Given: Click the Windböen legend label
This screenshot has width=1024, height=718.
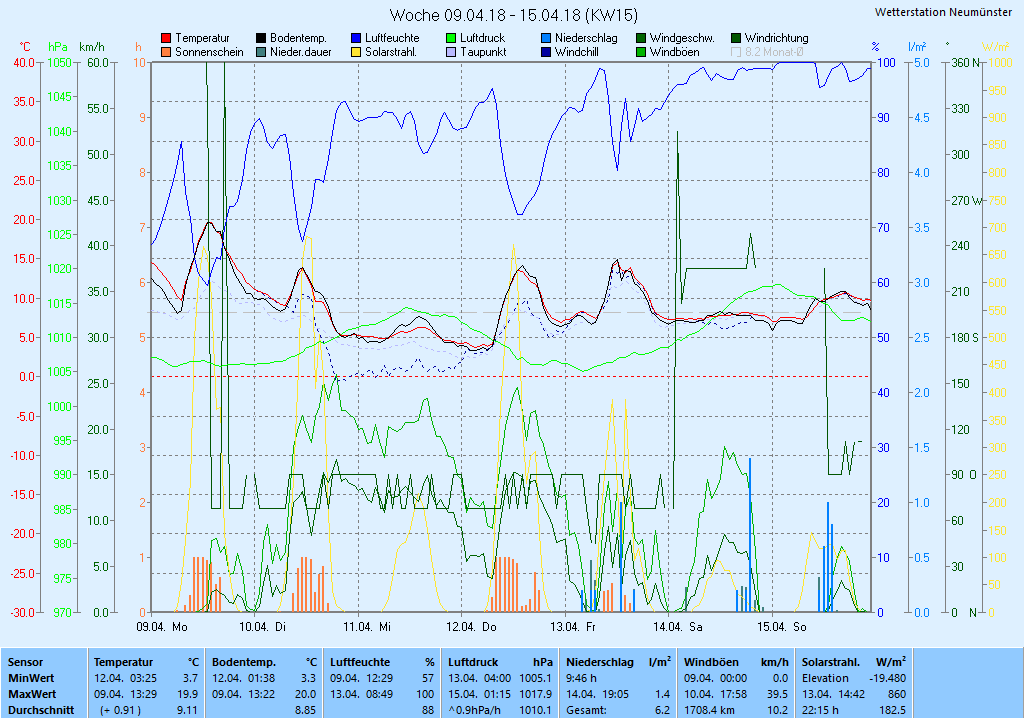Looking at the screenshot, I should (x=673, y=52).
